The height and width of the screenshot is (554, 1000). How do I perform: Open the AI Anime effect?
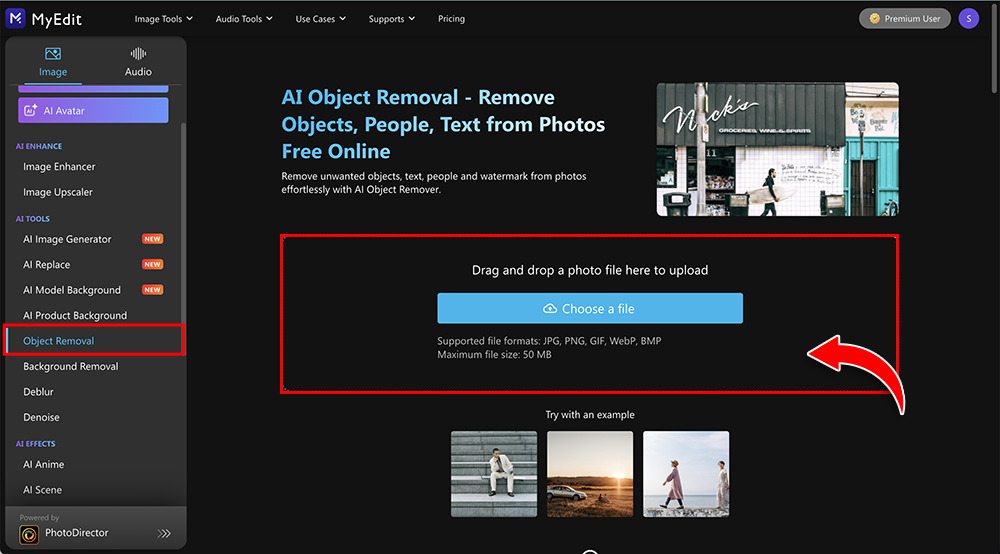click(x=43, y=465)
